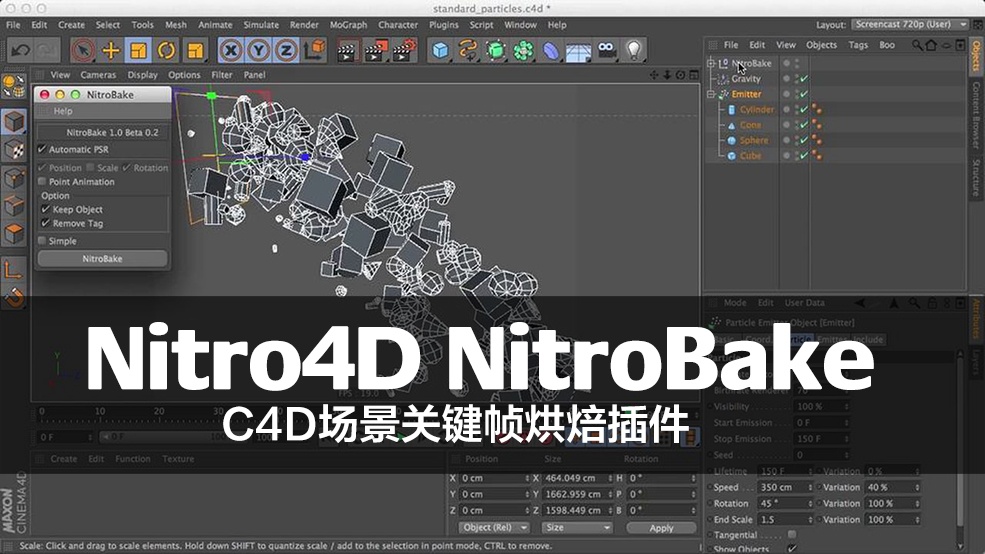
Task: Toggle the Z axis lock icon
Action: 286,50
